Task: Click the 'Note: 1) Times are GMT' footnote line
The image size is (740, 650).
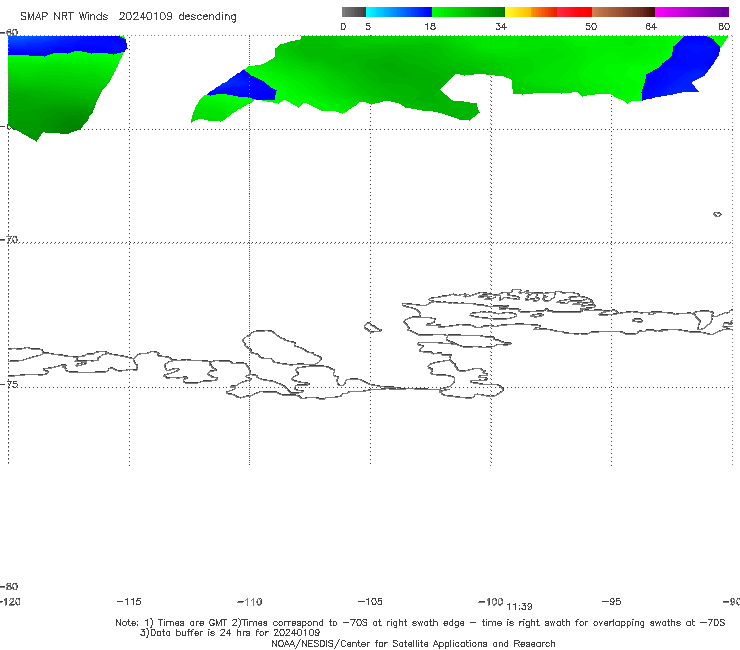Action: click(x=420, y=623)
